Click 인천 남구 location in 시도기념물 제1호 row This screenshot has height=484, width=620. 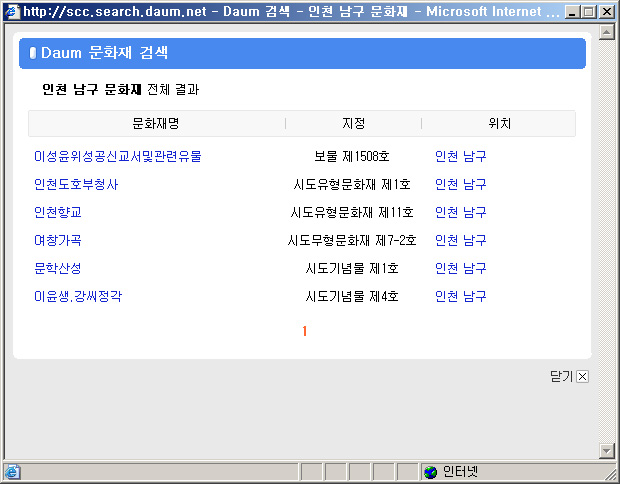460,268
